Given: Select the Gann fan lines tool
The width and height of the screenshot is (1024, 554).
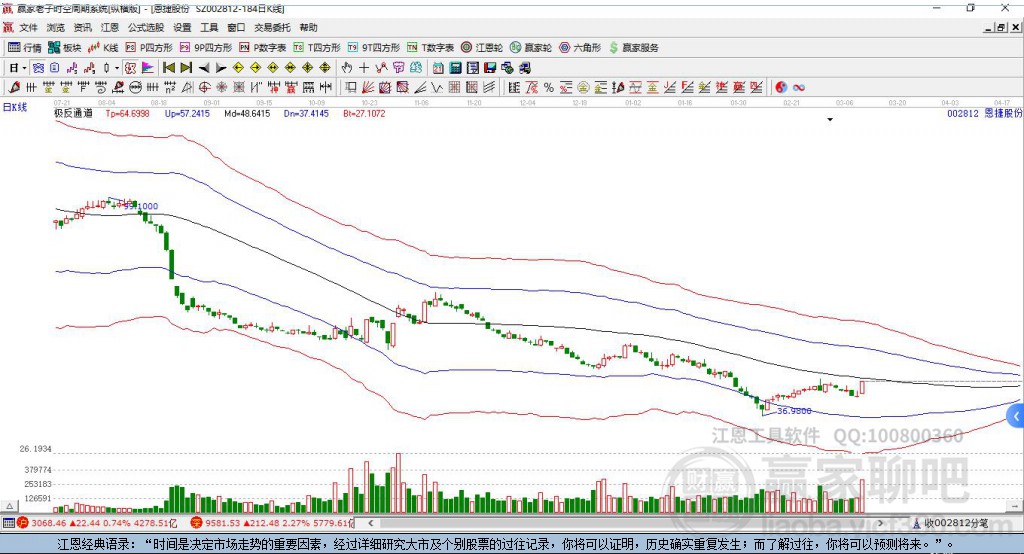Looking at the screenshot, I should (368, 87).
